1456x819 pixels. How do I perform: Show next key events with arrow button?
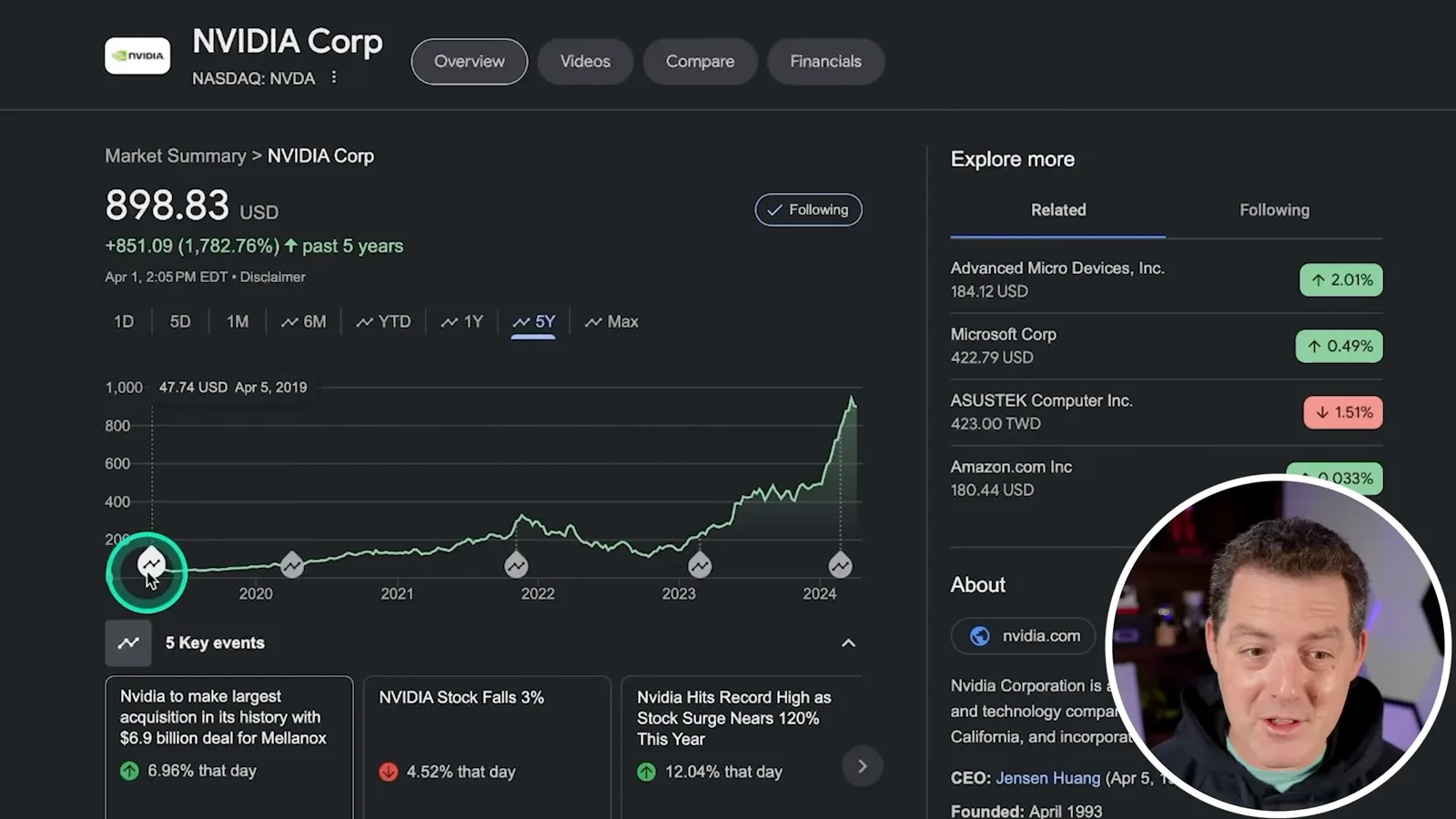click(x=862, y=766)
